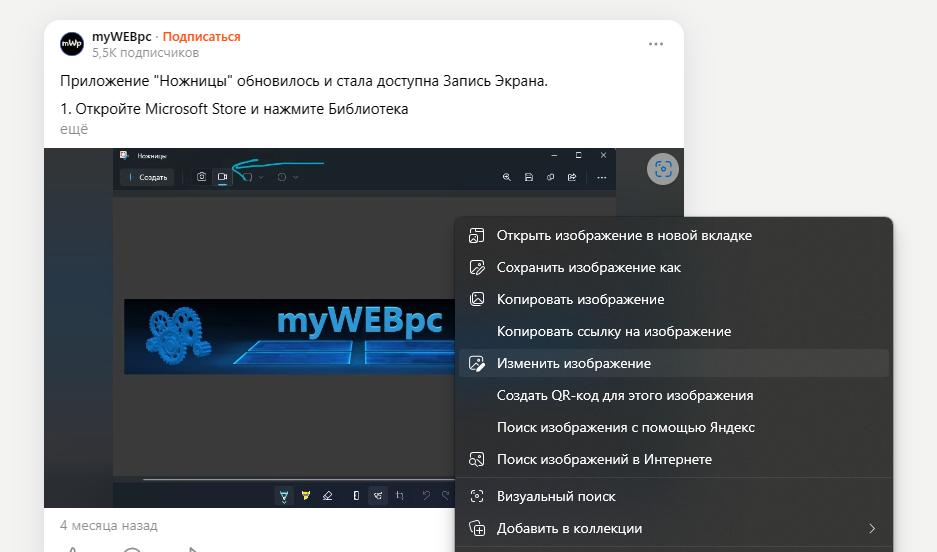
Task: Choose Изменить изображение menu entry
Action: pyautogui.click(x=673, y=363)
